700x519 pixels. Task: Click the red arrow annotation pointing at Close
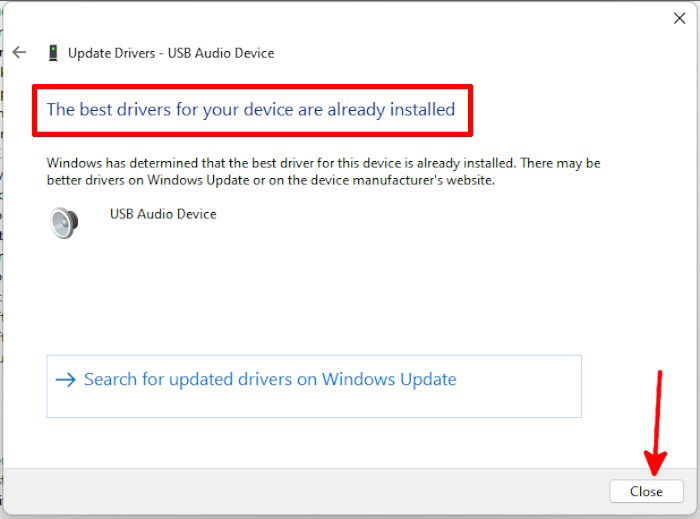(x=656, y=423)
